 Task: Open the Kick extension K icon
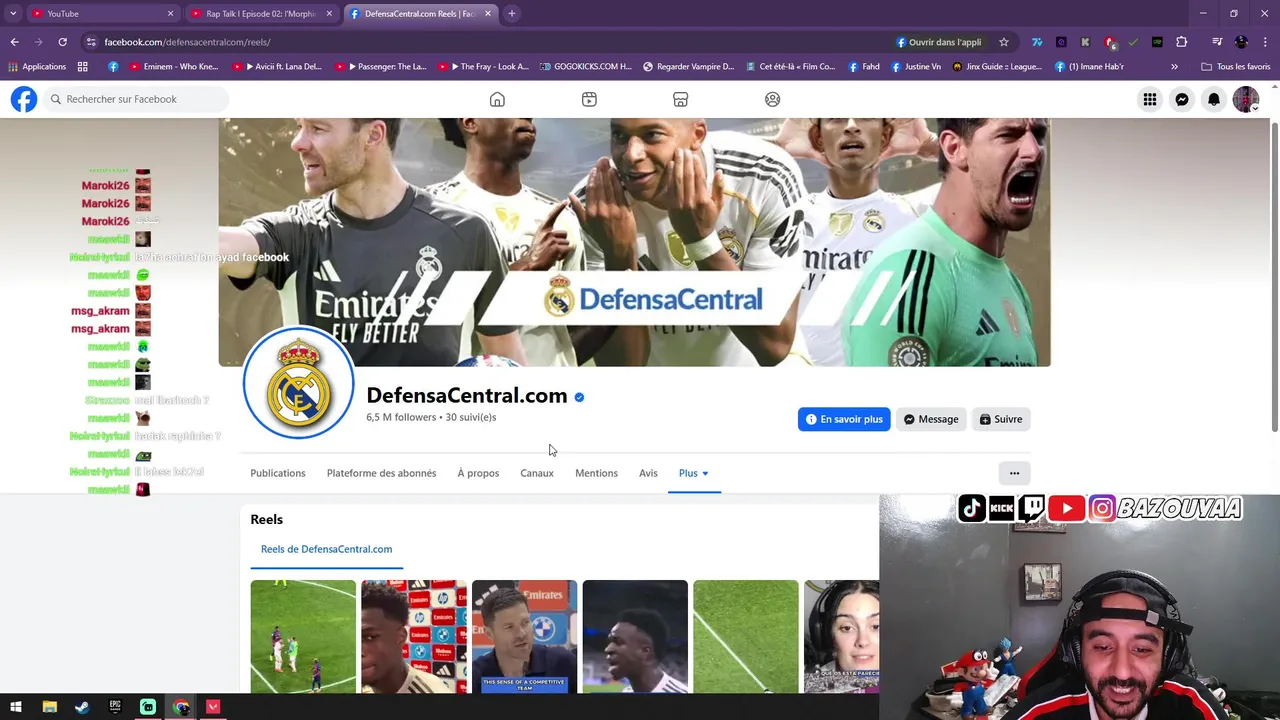click(x=1085, y=42)
